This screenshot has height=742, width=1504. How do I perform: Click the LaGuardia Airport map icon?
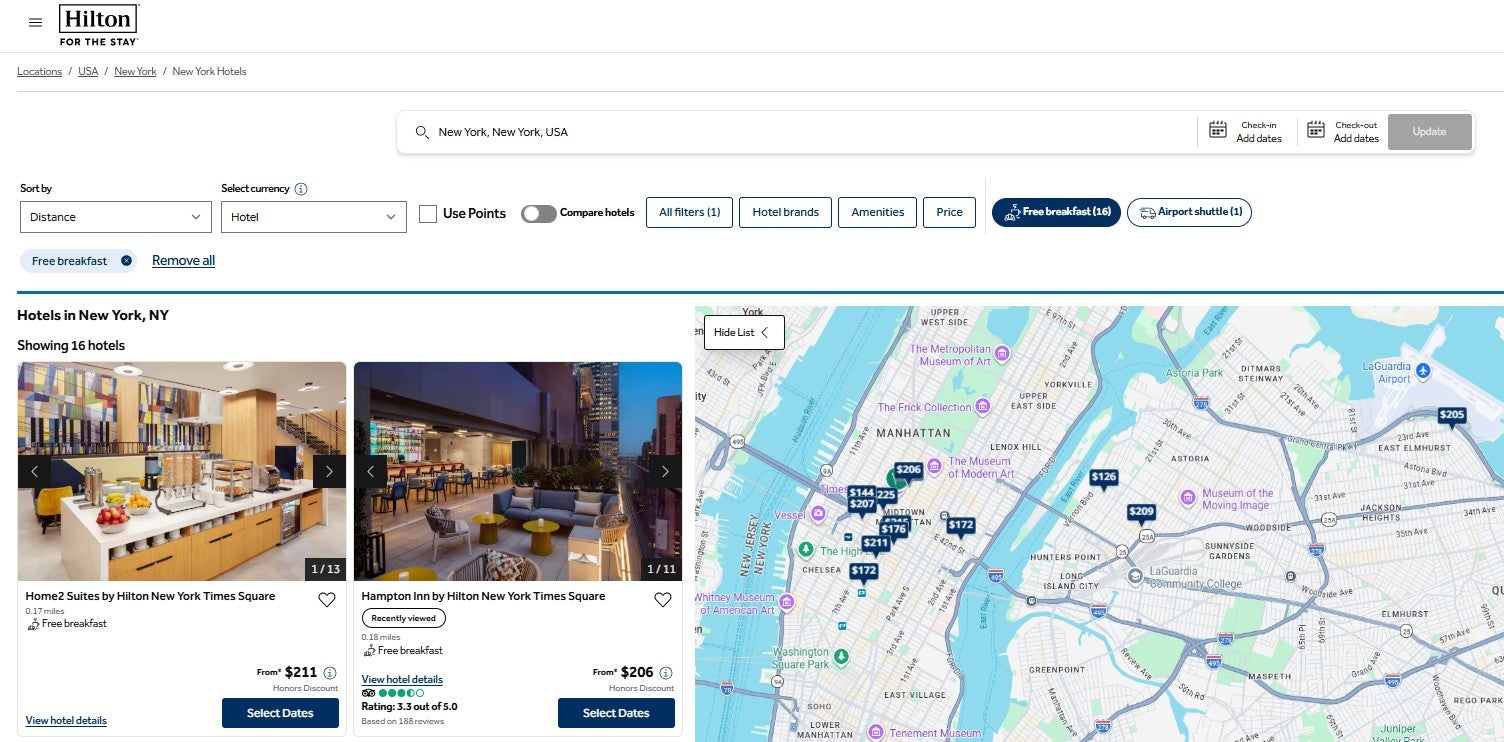click(1424, 371)
